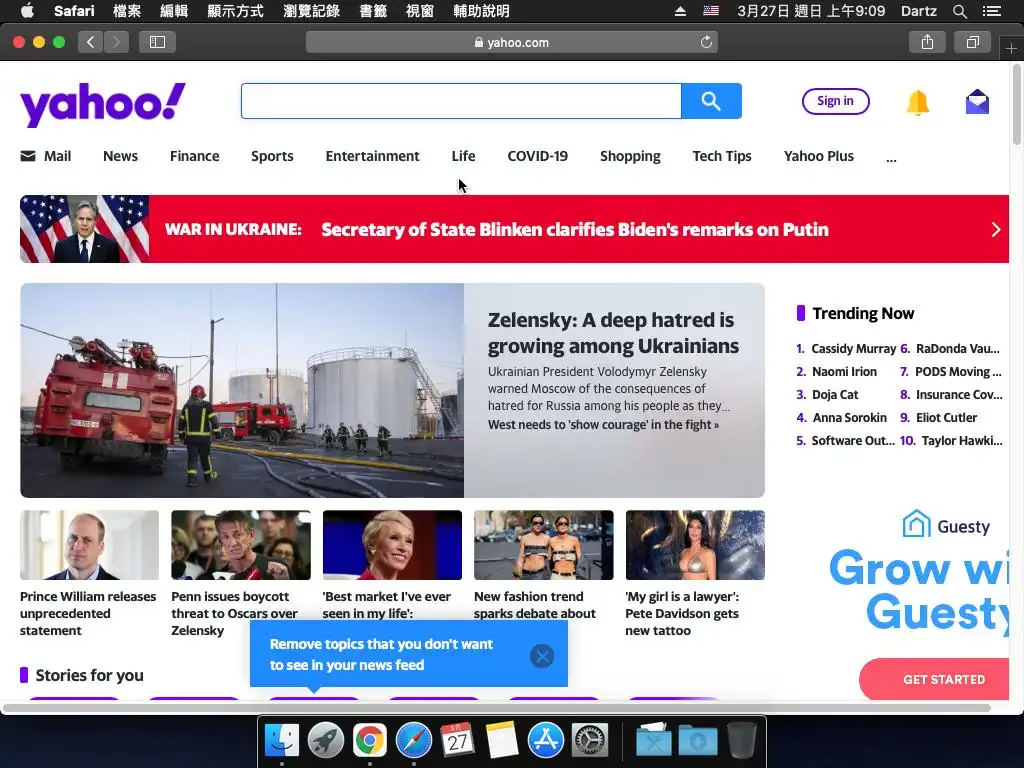The image size is (1024, 768).
Task: Open the 檔案 menu
Action: (127, 10)
